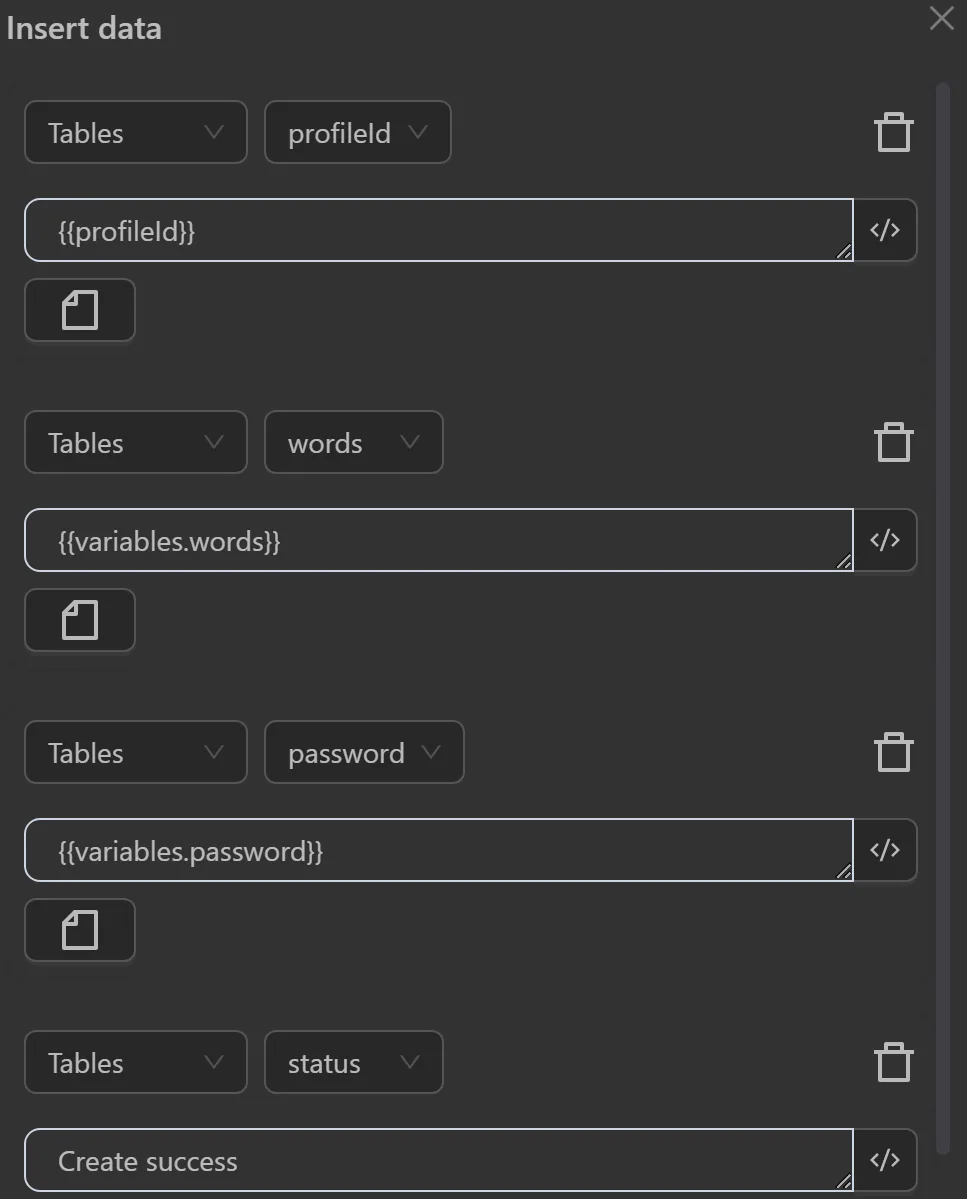Click the paste icon under password field

pos(79,930)
